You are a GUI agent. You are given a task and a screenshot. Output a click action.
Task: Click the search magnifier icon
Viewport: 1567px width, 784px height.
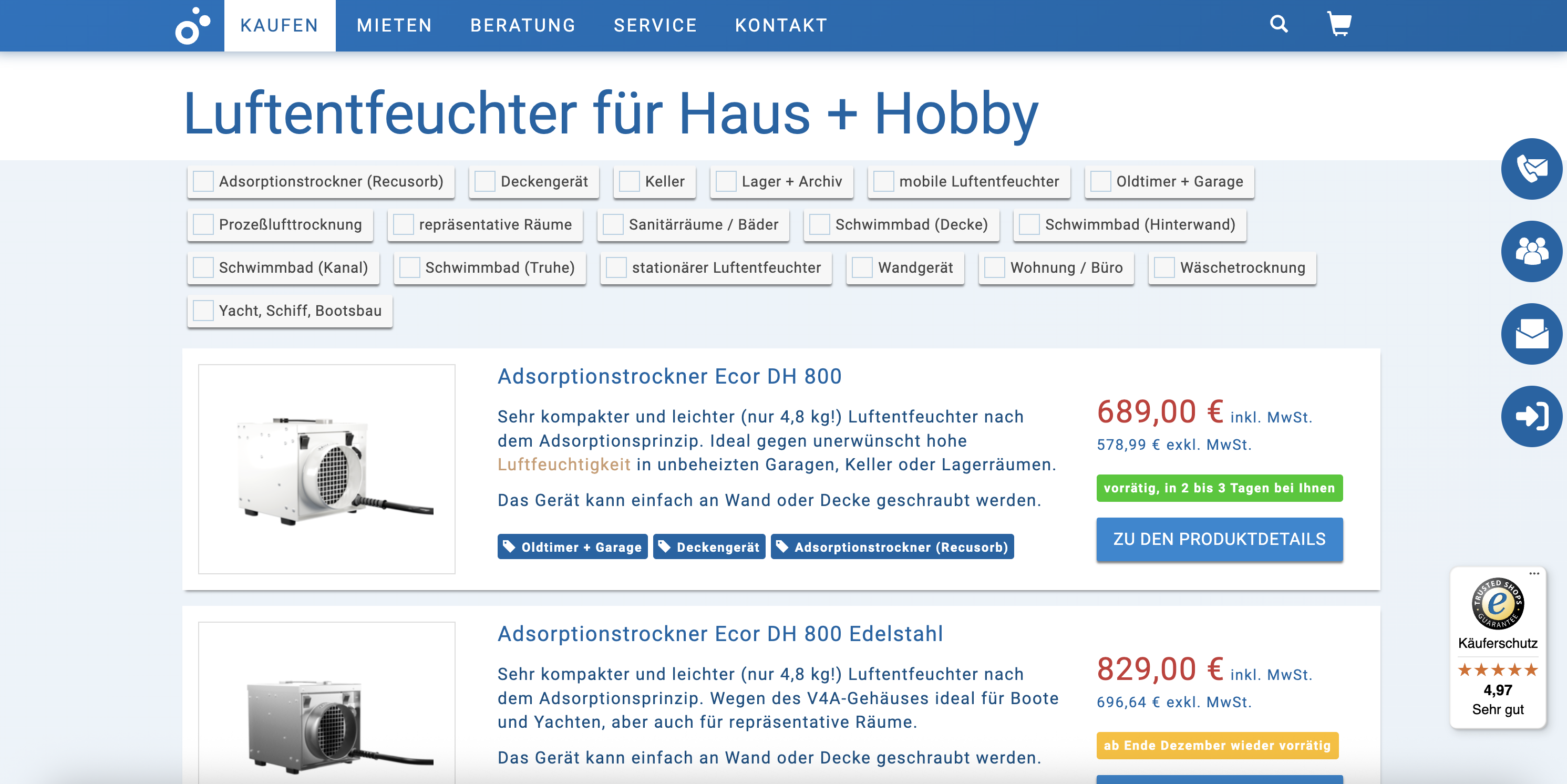click(x=1279, y=24)
